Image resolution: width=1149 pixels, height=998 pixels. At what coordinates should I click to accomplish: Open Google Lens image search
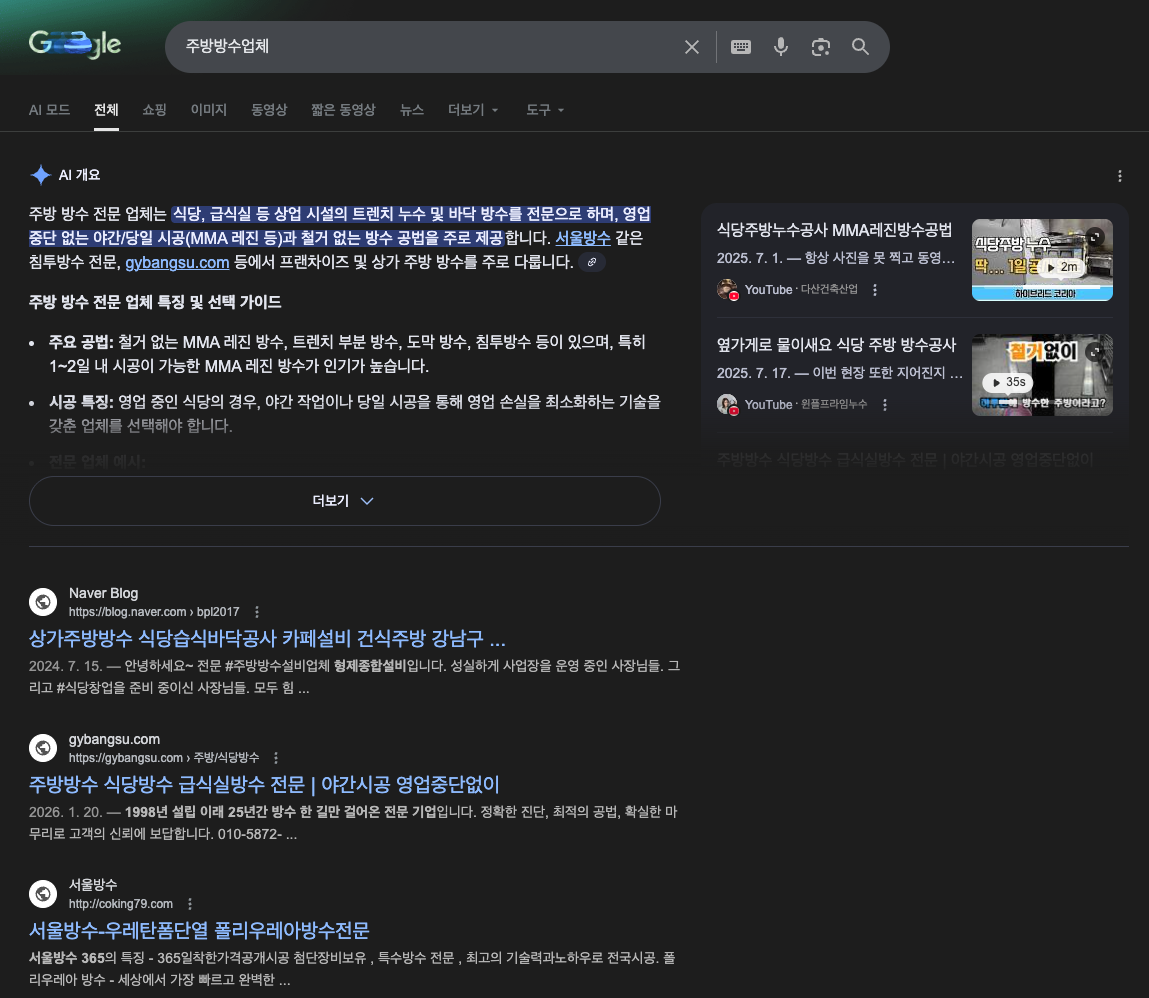(821, 46)
